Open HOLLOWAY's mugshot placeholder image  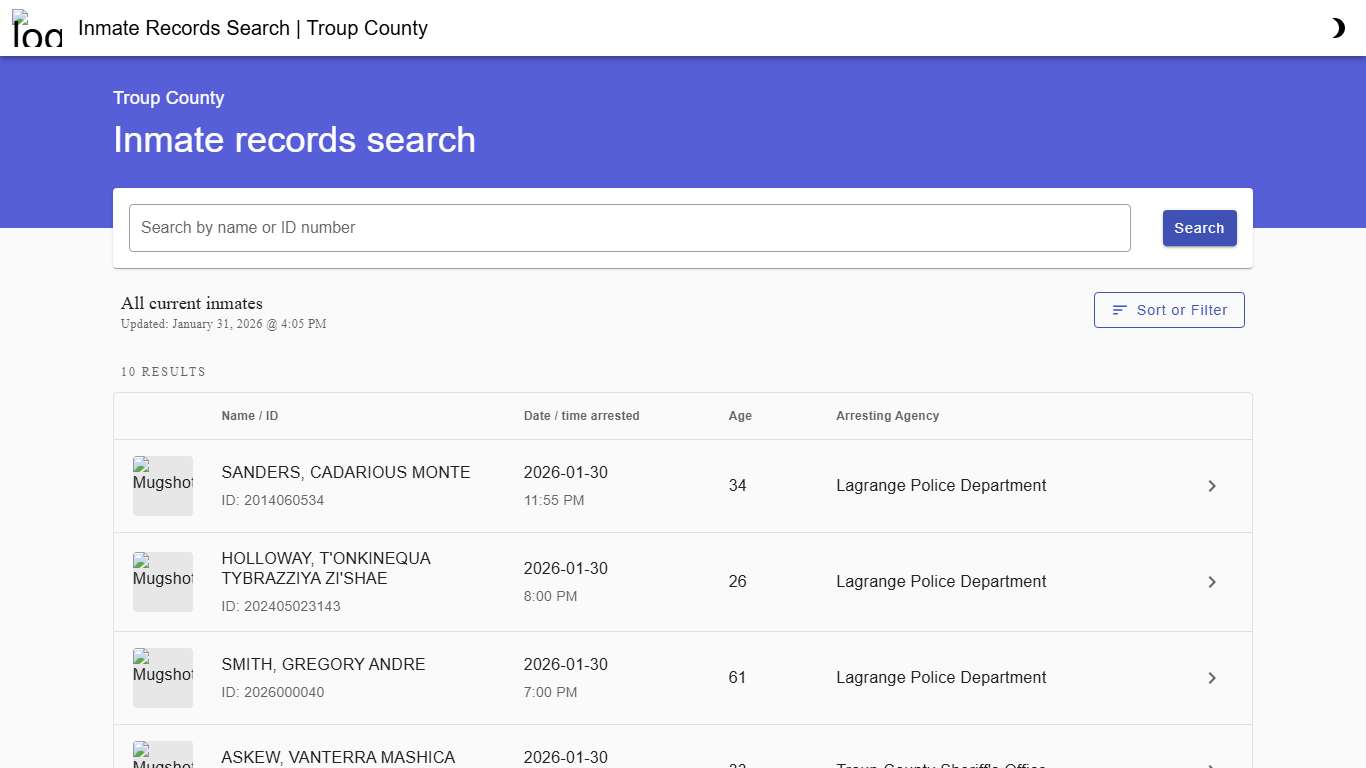tap(162, 581)
